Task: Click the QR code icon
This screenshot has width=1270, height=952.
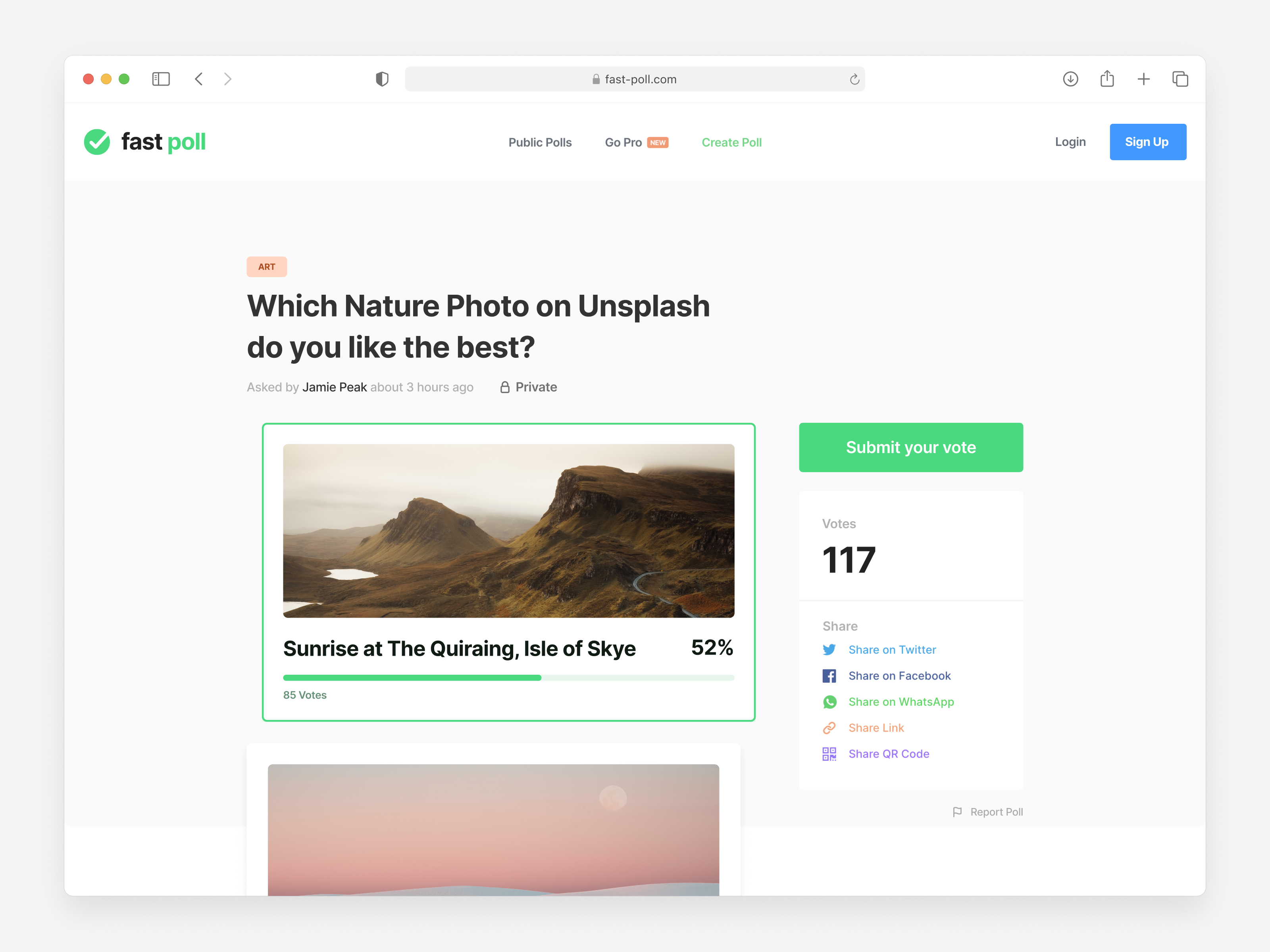Action: point(829,753)
